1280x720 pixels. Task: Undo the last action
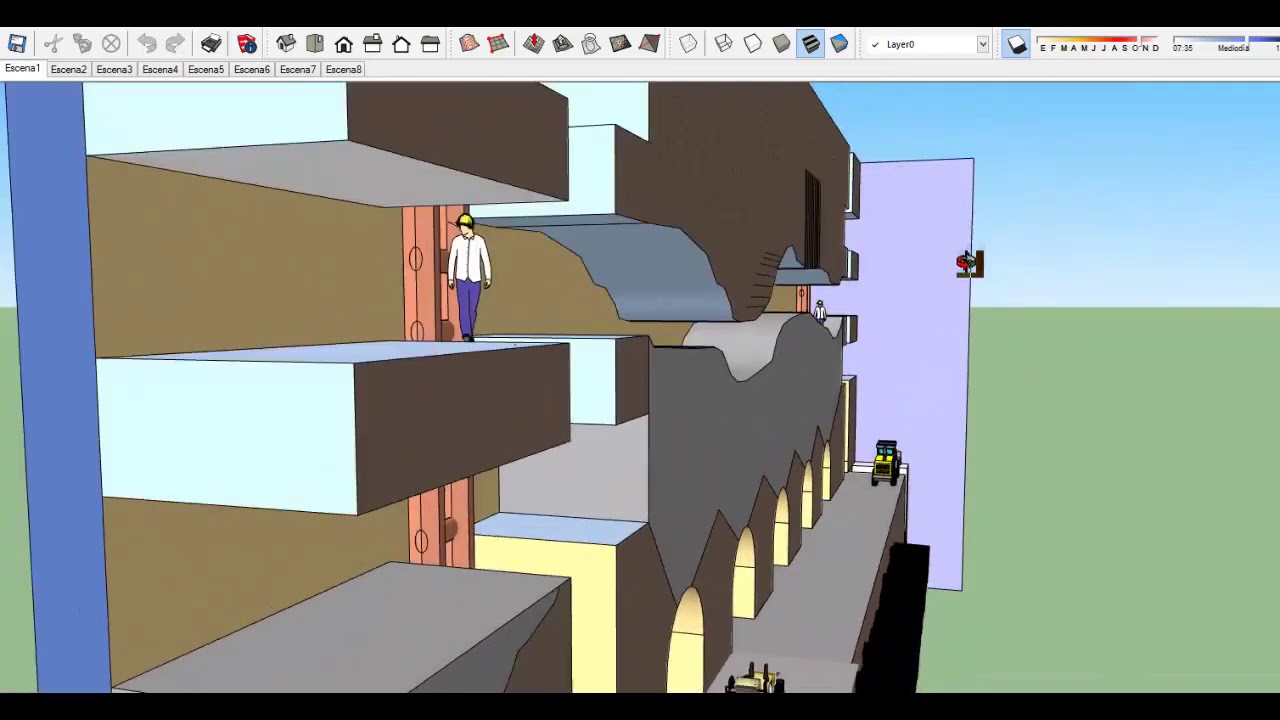click(146, 44)
